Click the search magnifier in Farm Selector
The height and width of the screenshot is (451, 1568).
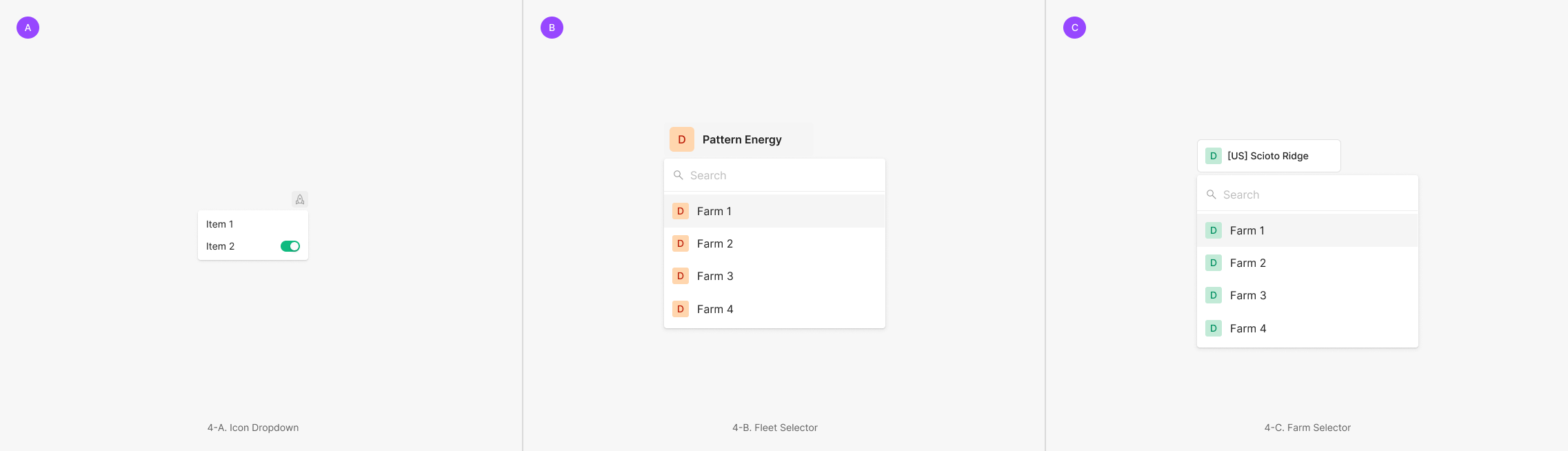point(1212,194)
